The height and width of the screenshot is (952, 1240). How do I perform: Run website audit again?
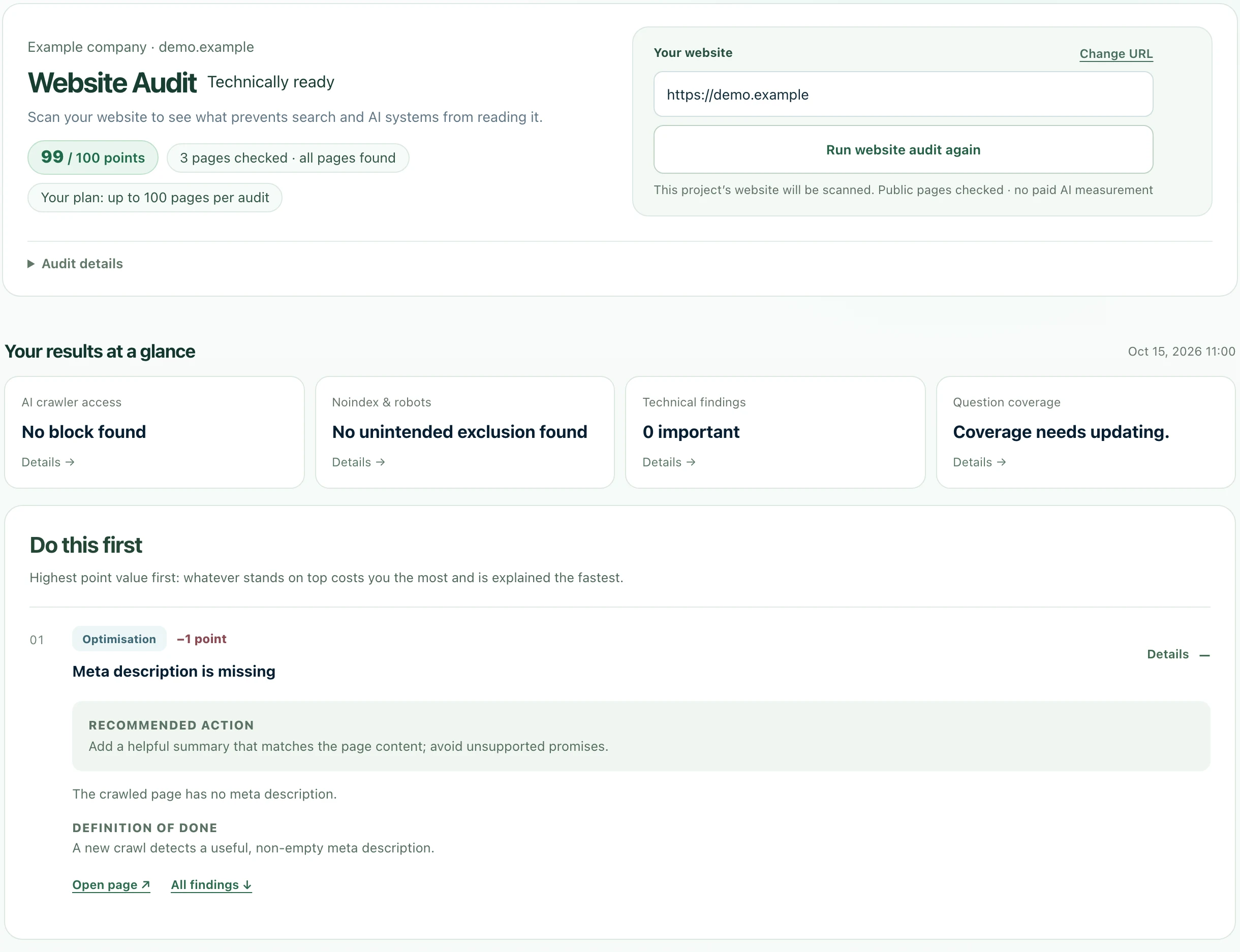(x=903, y=149)
